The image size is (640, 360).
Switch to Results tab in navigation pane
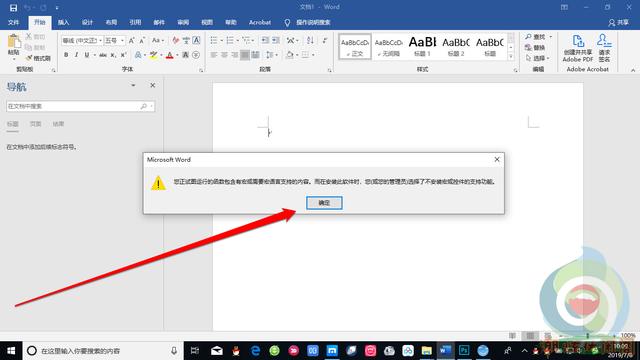click(58, 124)
